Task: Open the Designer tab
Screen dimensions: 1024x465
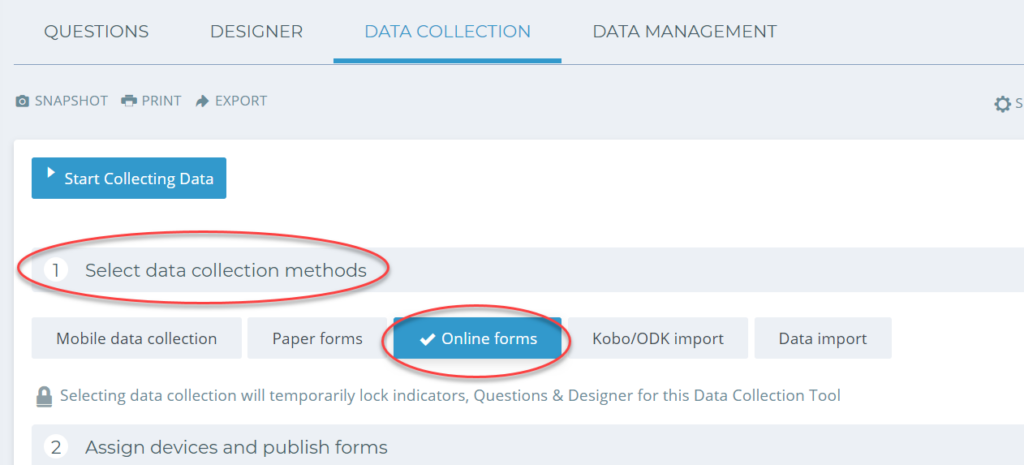Action: coord(256,31)
